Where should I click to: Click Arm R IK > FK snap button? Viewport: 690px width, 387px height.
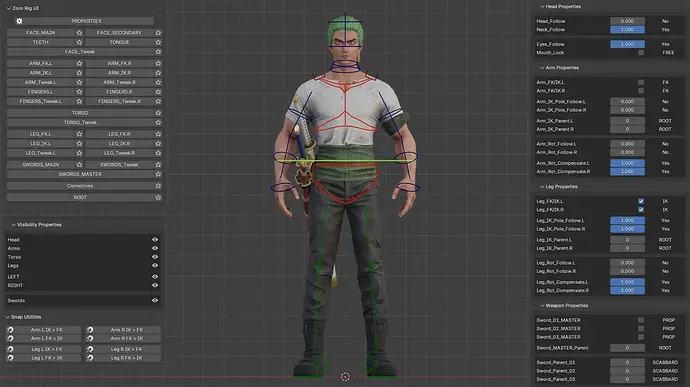(127, 330)
